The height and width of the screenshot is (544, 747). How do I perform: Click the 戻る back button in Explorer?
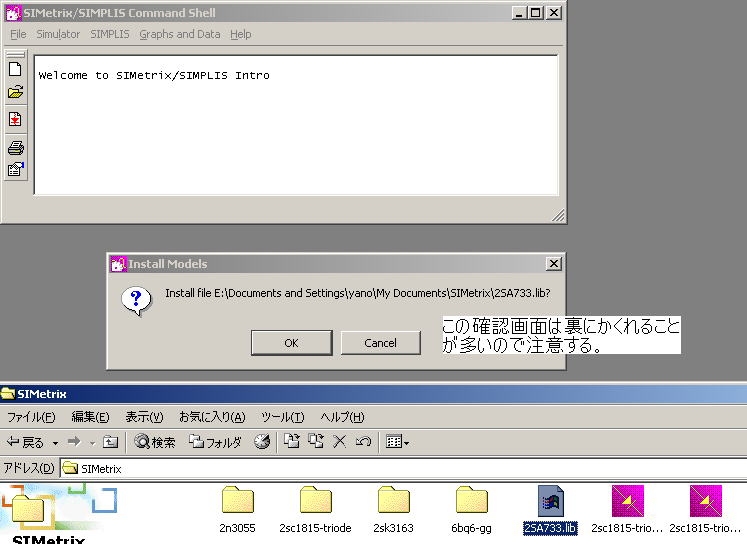pyautogui.click(x=25, y=443)
